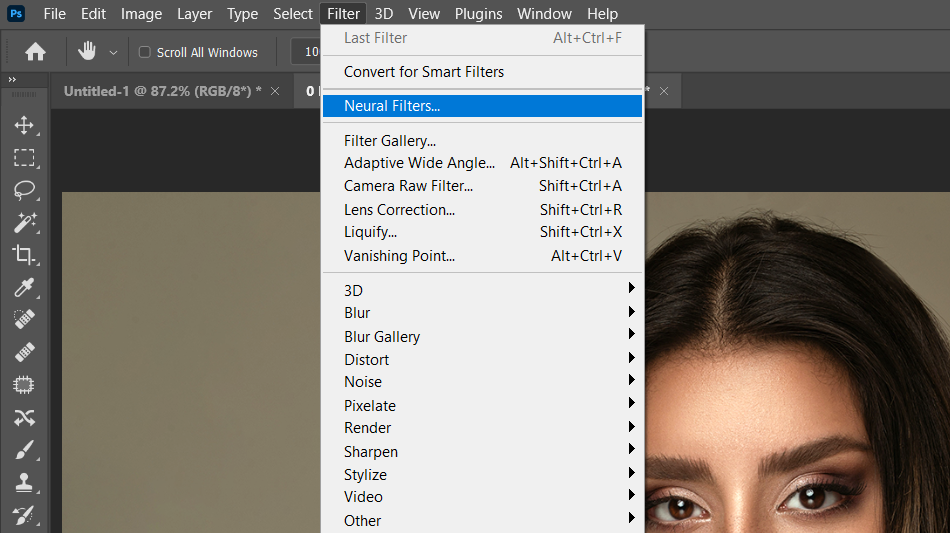Enable Scroll All Windows checkbox

click(x=144, y=52)
